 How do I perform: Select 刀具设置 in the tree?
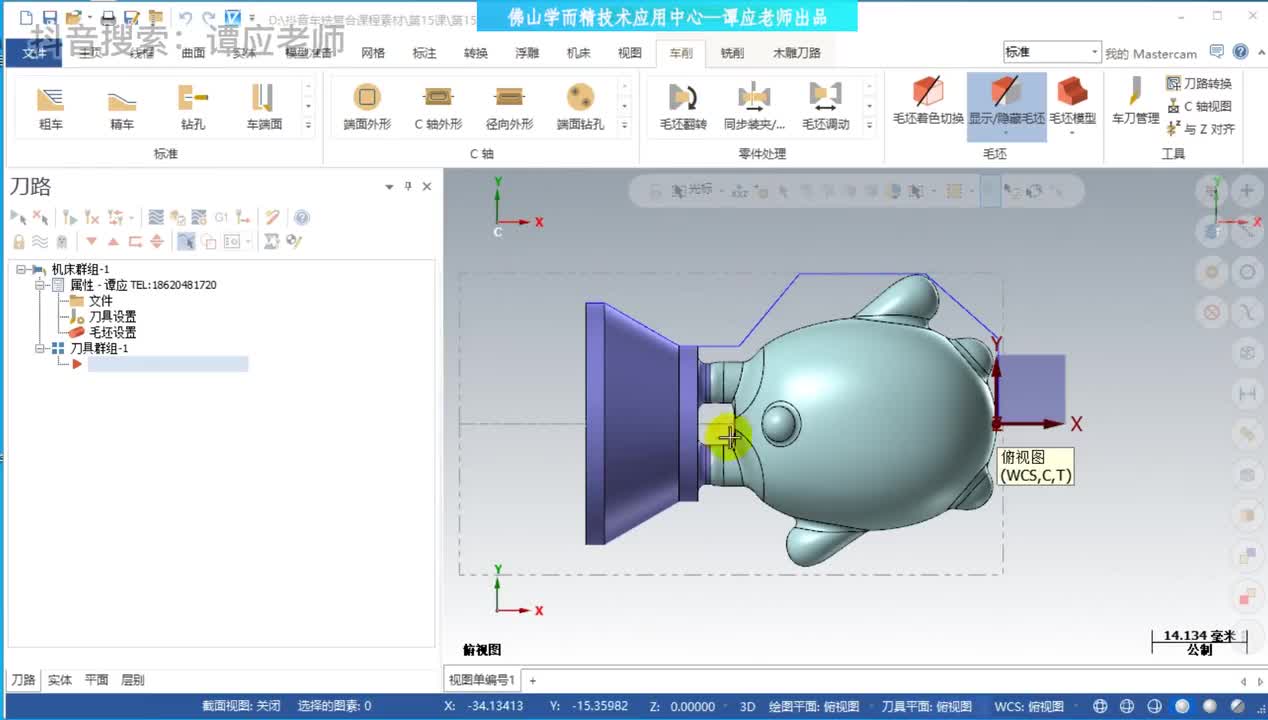[112, 316]
